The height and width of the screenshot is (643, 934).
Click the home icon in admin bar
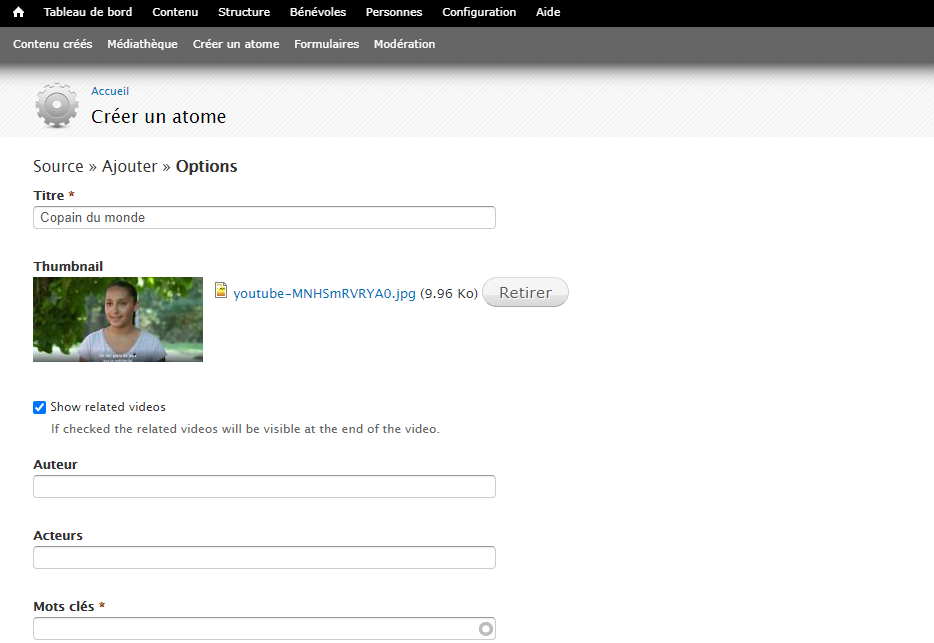point(18,13)
